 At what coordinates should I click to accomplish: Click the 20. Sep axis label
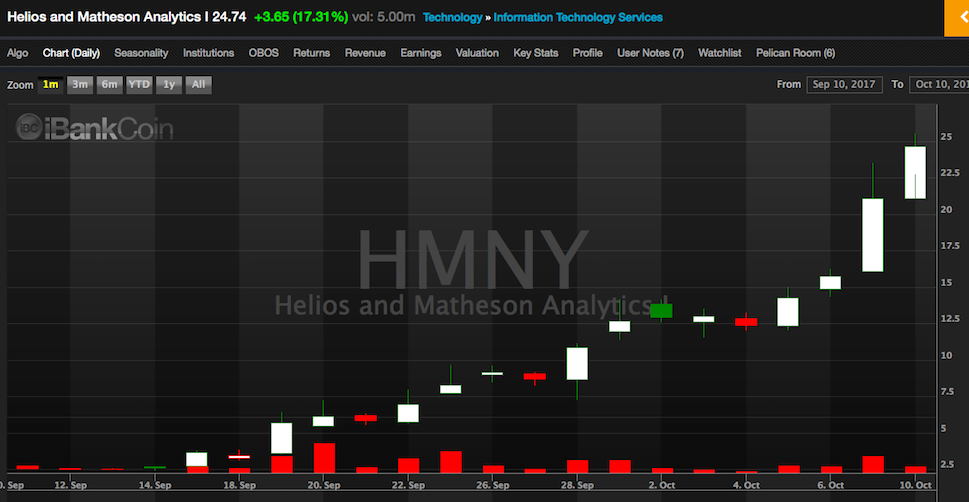click(x=324, y=485)
